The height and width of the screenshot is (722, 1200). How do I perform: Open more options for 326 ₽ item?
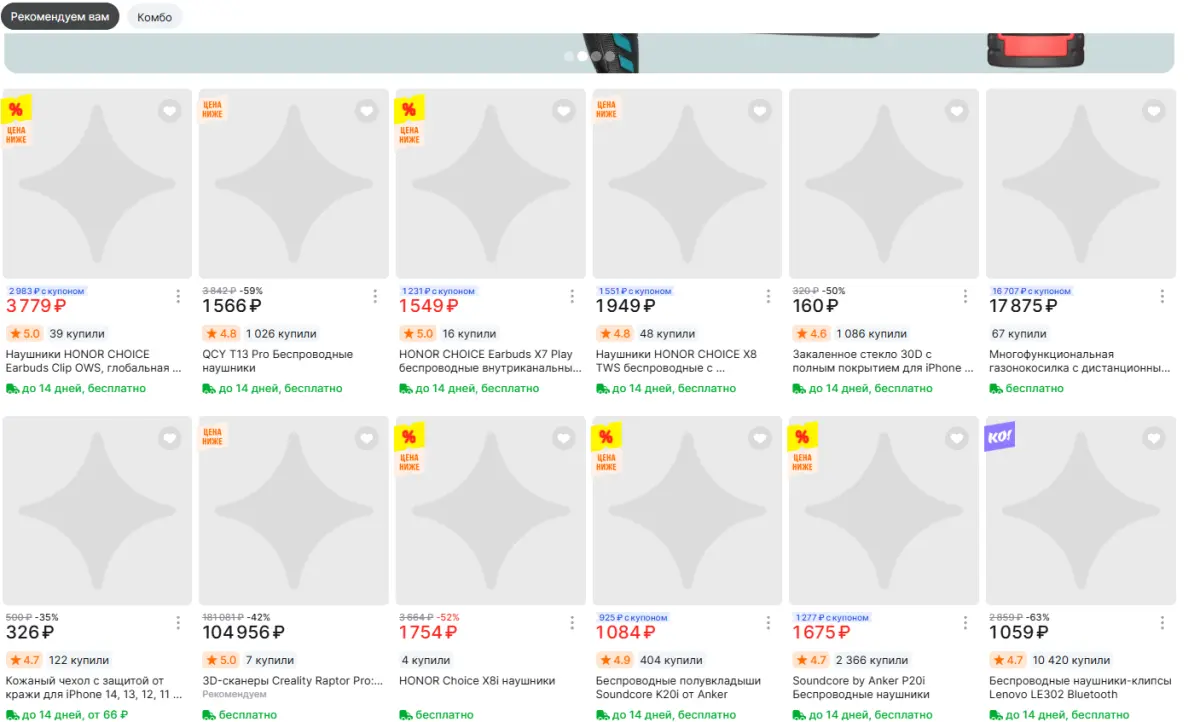pos(178,623)
